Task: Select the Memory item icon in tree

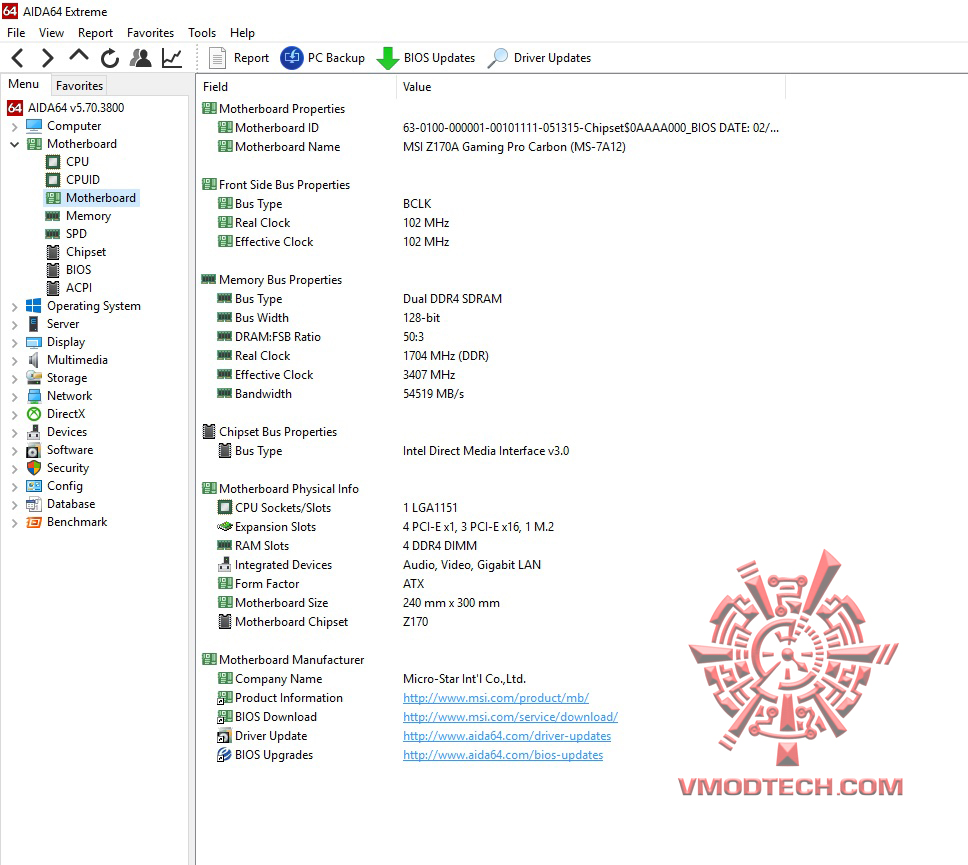Action: (x=52, y=216)
